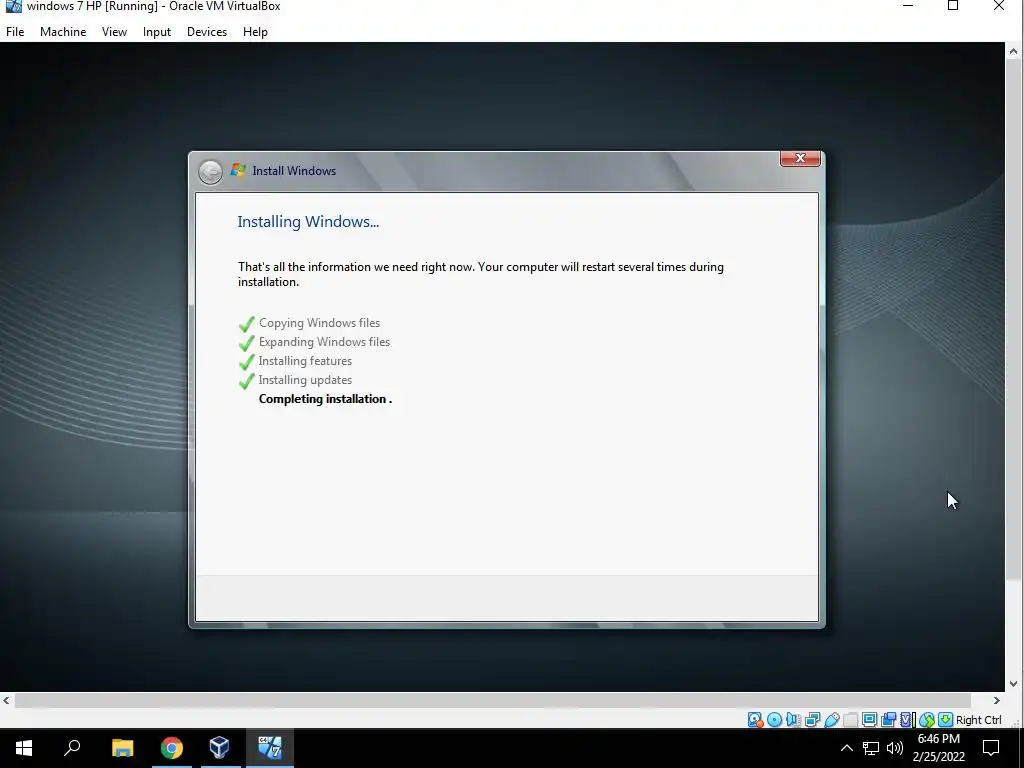The height and width of the screenshot is (768, 1024).
Task: Open VirtualBox Manager from the taskbar
Action: coord(219,748)
